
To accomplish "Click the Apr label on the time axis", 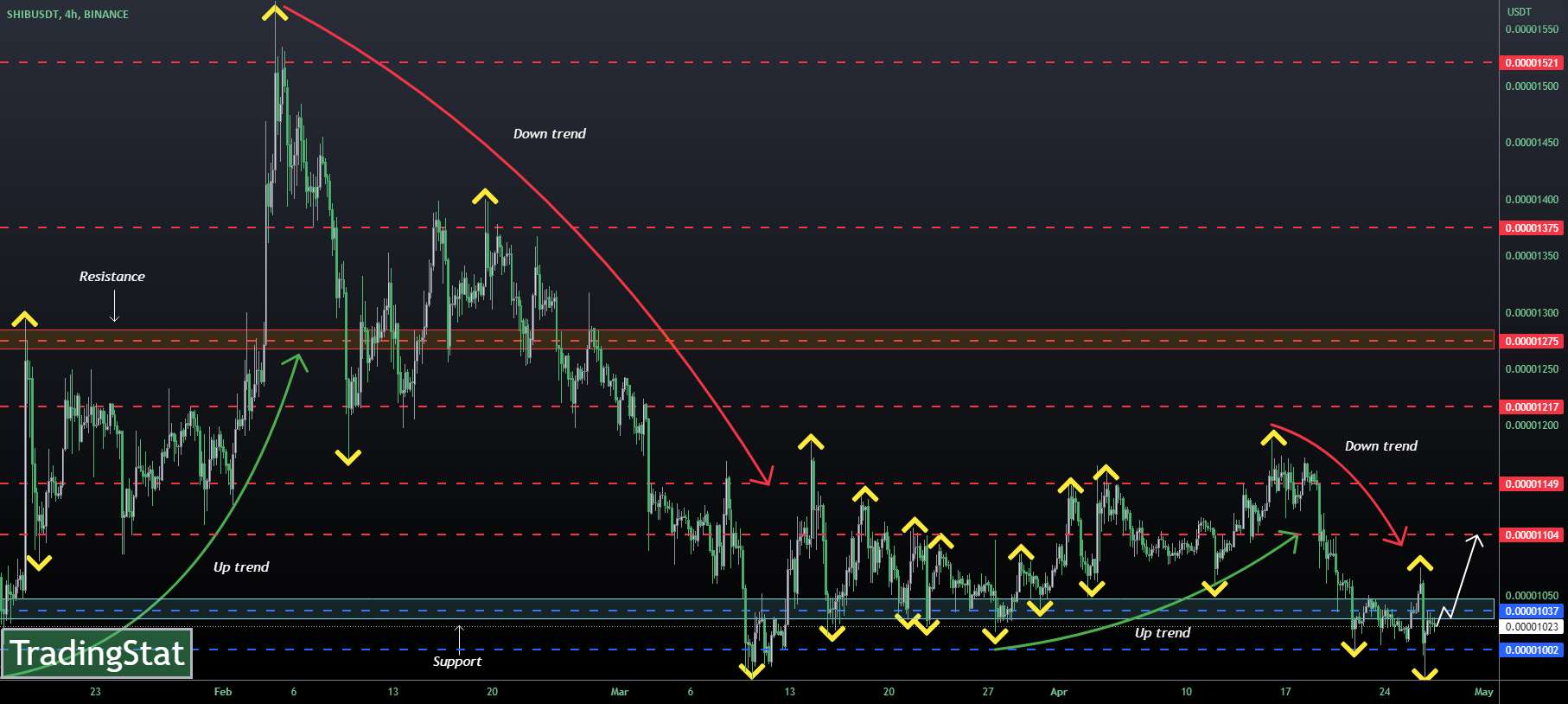I will pos(1059,692).
